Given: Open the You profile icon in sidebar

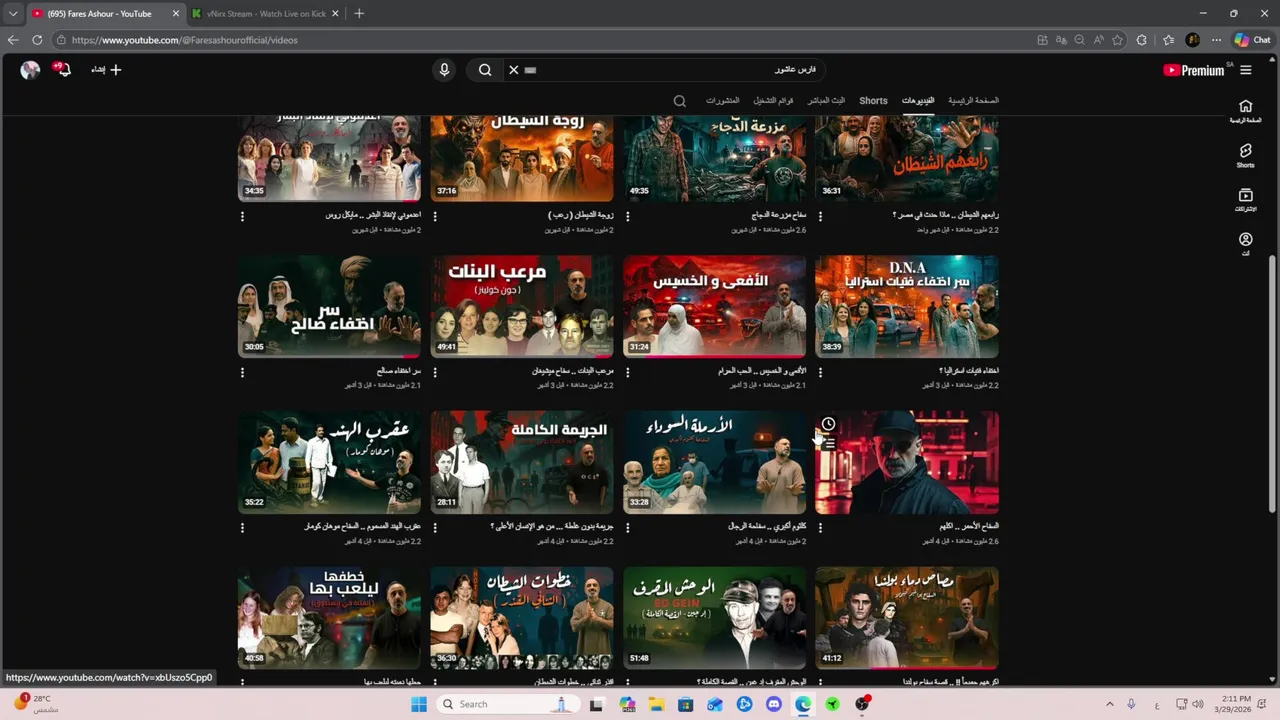Looking at the screenshot, I should coord(1245,244).
